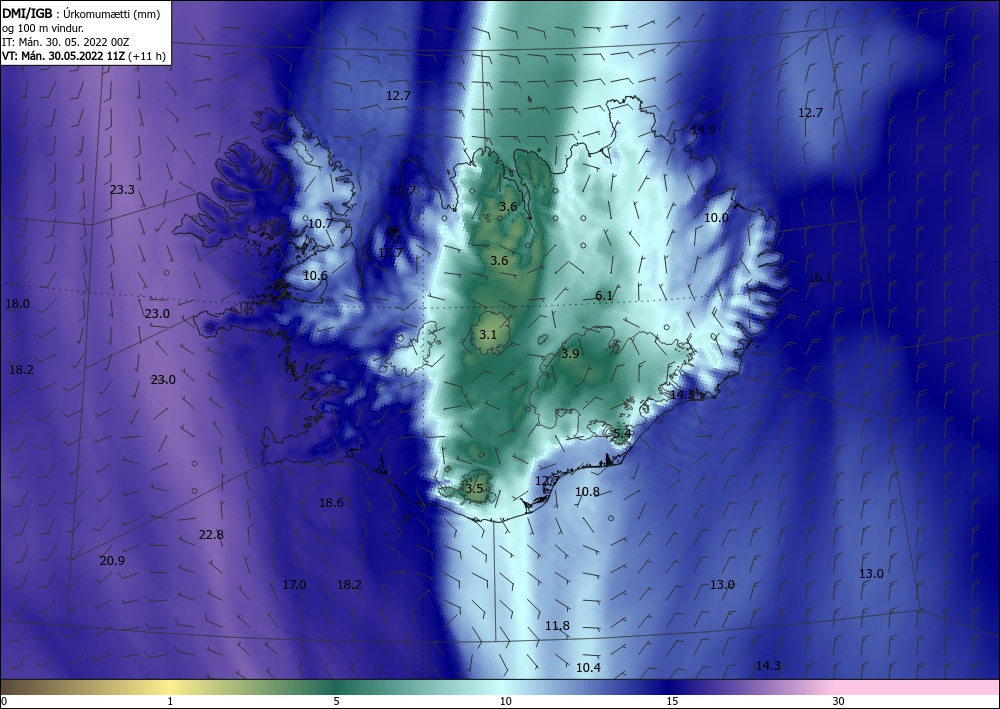Viewport: 1000px width, 709px height.
Task: Click the 23.3 value on the map
Action: tap(122, 189)
